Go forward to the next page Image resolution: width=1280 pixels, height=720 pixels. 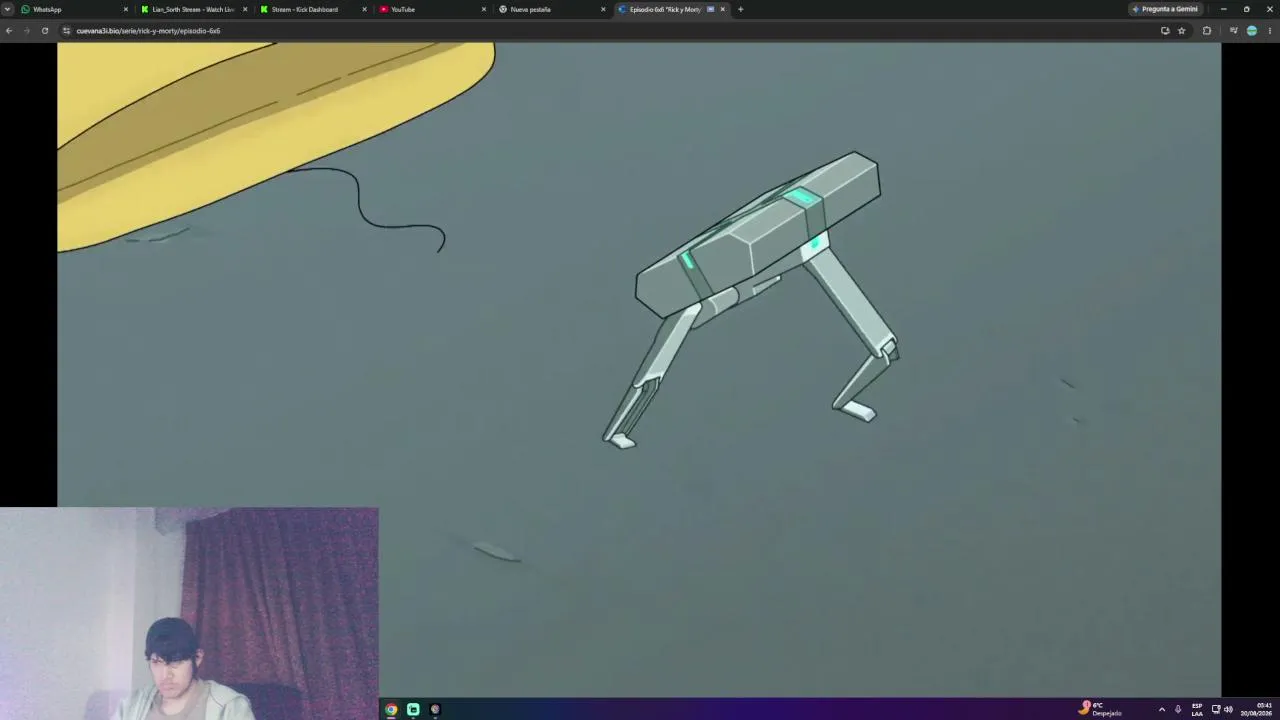pyautogui.click(x=27, y=31)
